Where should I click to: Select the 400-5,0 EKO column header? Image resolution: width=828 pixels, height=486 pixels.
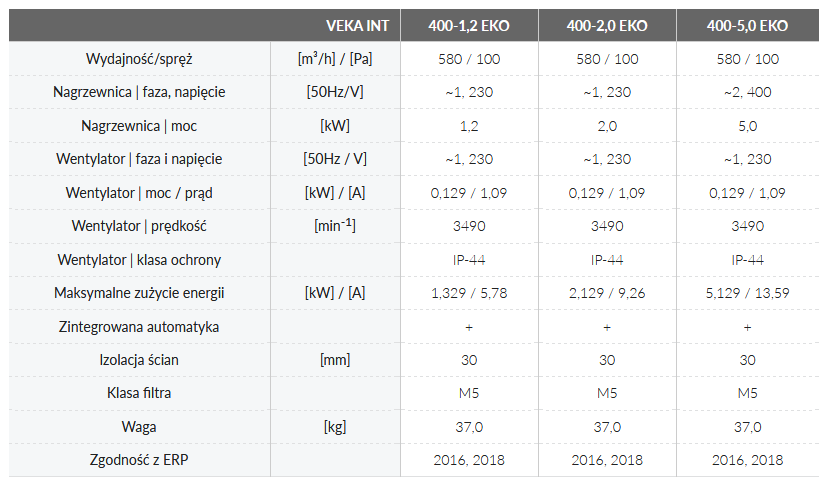click(x=747, y=26)
